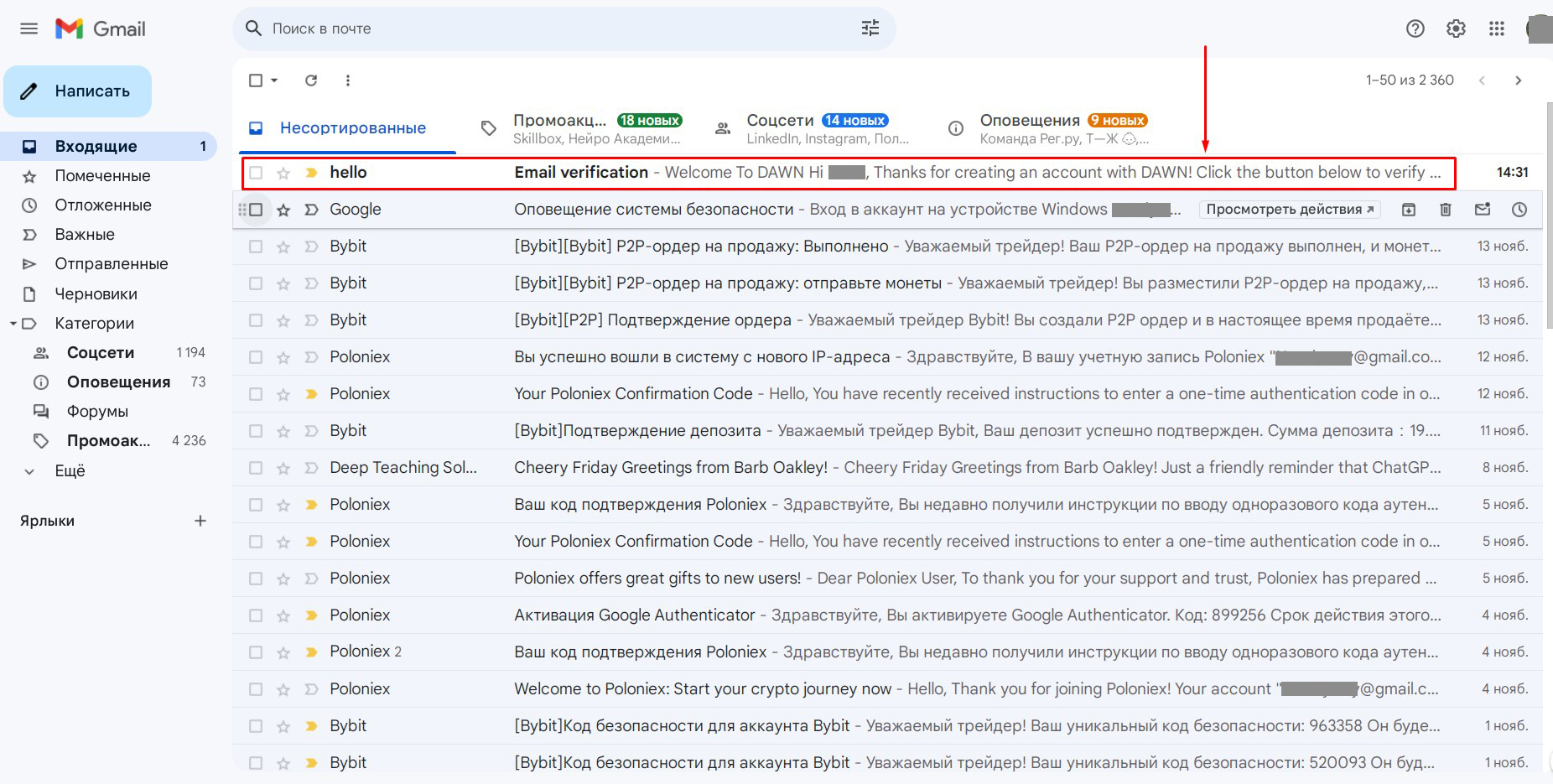1553x784 pixels.
Task: Star the Google security alert email
Action: coord(283,210)
